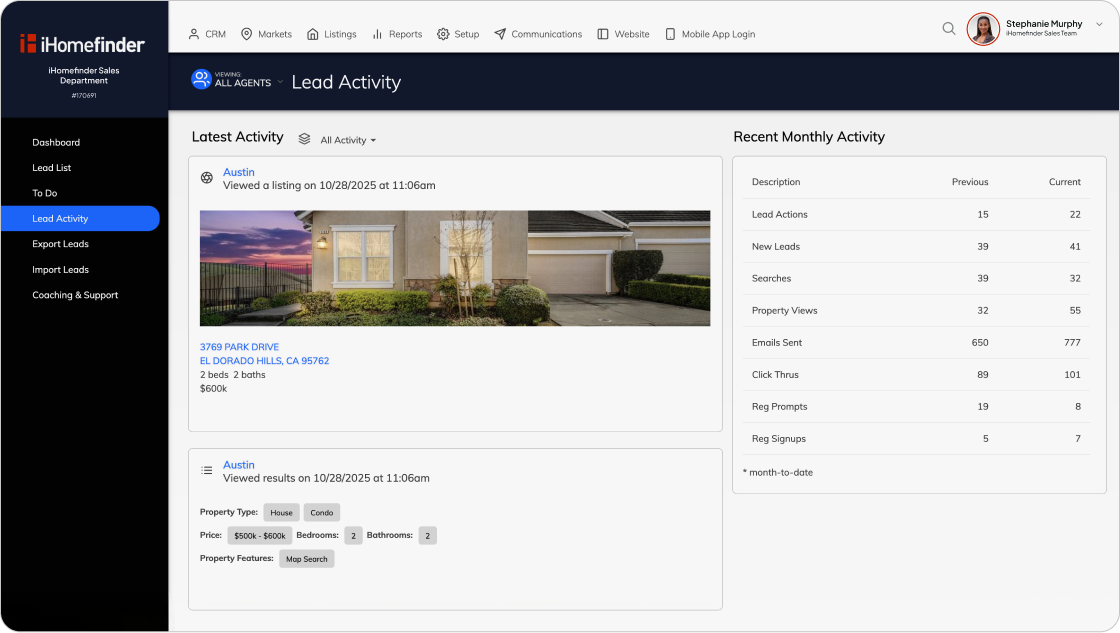
Task: Open the CRM menu
Action: 207,34
